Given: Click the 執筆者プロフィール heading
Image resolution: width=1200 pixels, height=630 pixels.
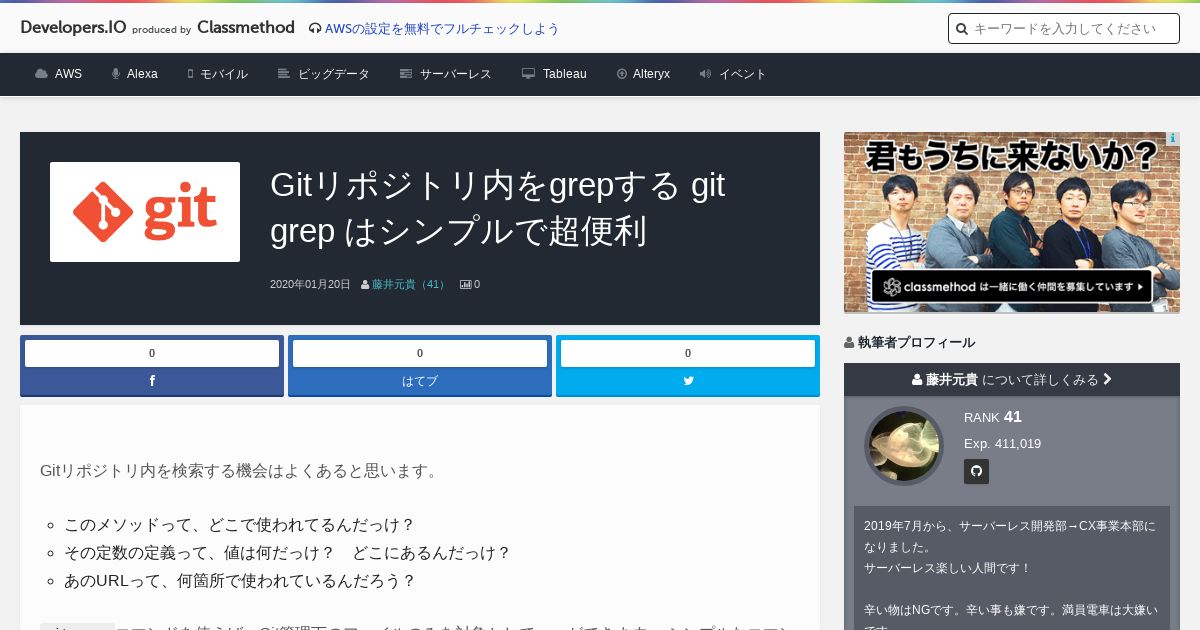Looking at the screenshot, I should 909,342.
